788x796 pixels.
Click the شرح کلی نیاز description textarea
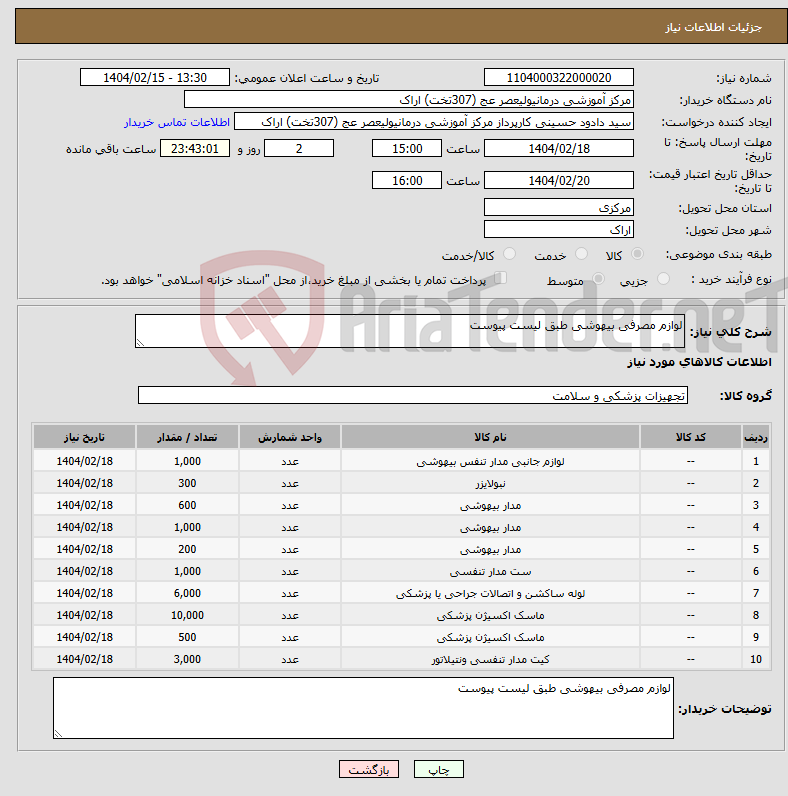(x=410, y=331)
